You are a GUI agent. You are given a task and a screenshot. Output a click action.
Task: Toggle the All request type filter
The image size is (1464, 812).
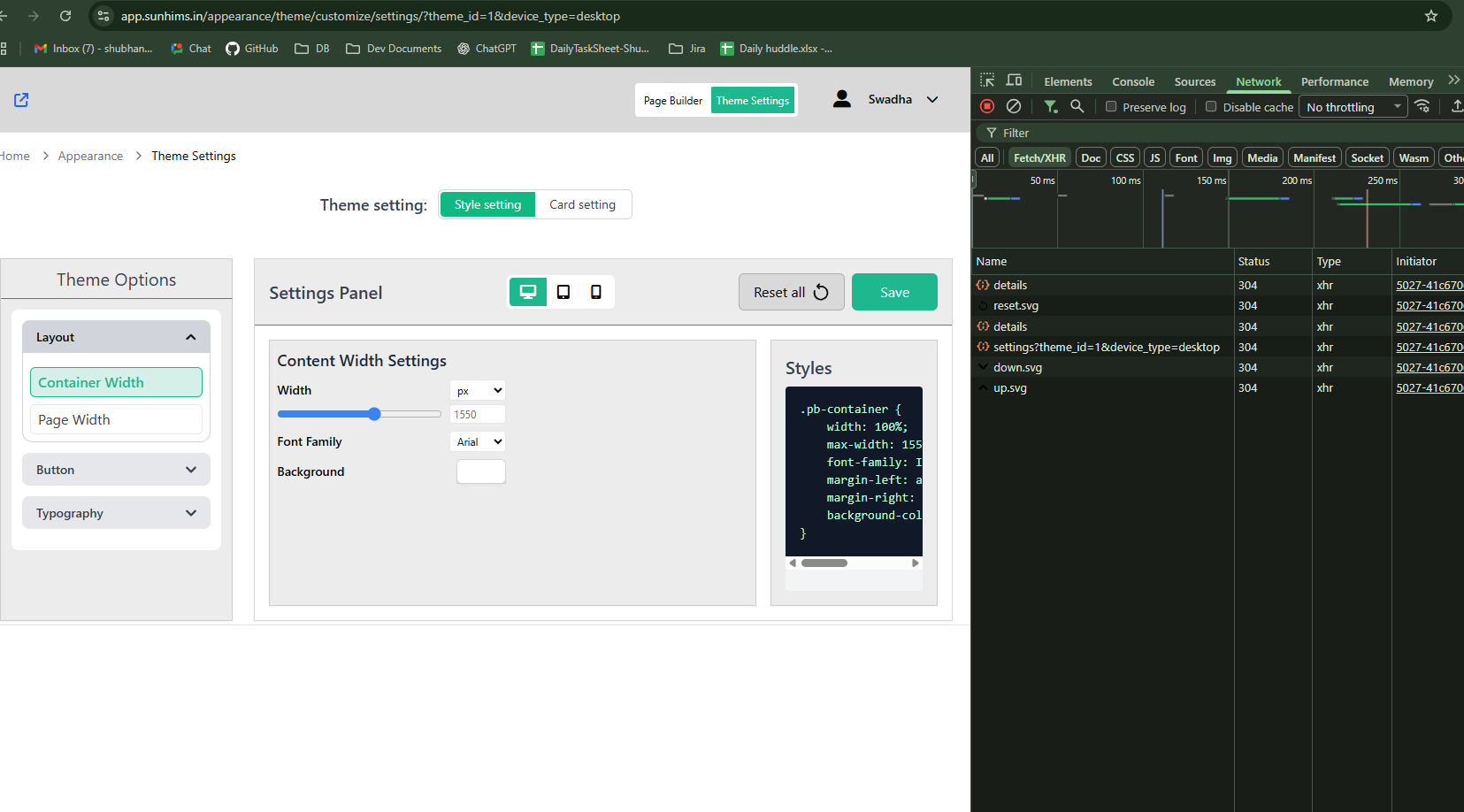click(x=987, y=157)
